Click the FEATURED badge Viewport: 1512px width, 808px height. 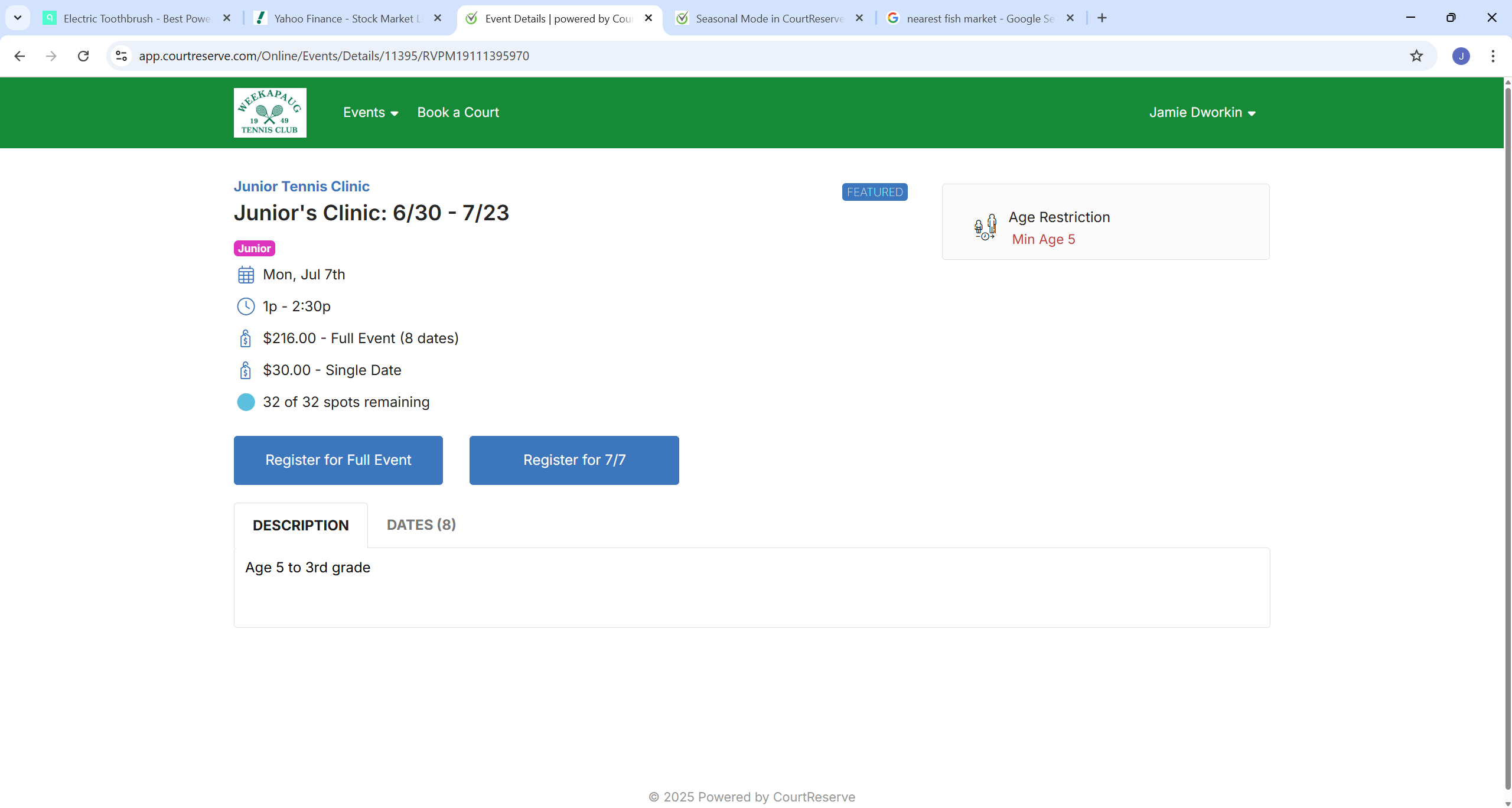point(875,192)
